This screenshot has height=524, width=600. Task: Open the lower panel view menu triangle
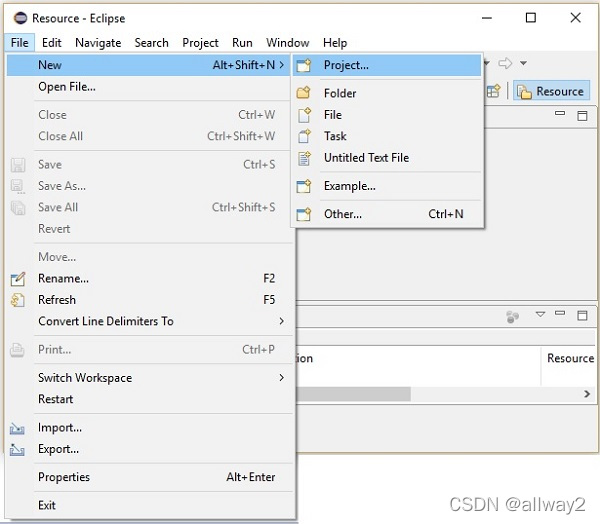click(540, 315)
